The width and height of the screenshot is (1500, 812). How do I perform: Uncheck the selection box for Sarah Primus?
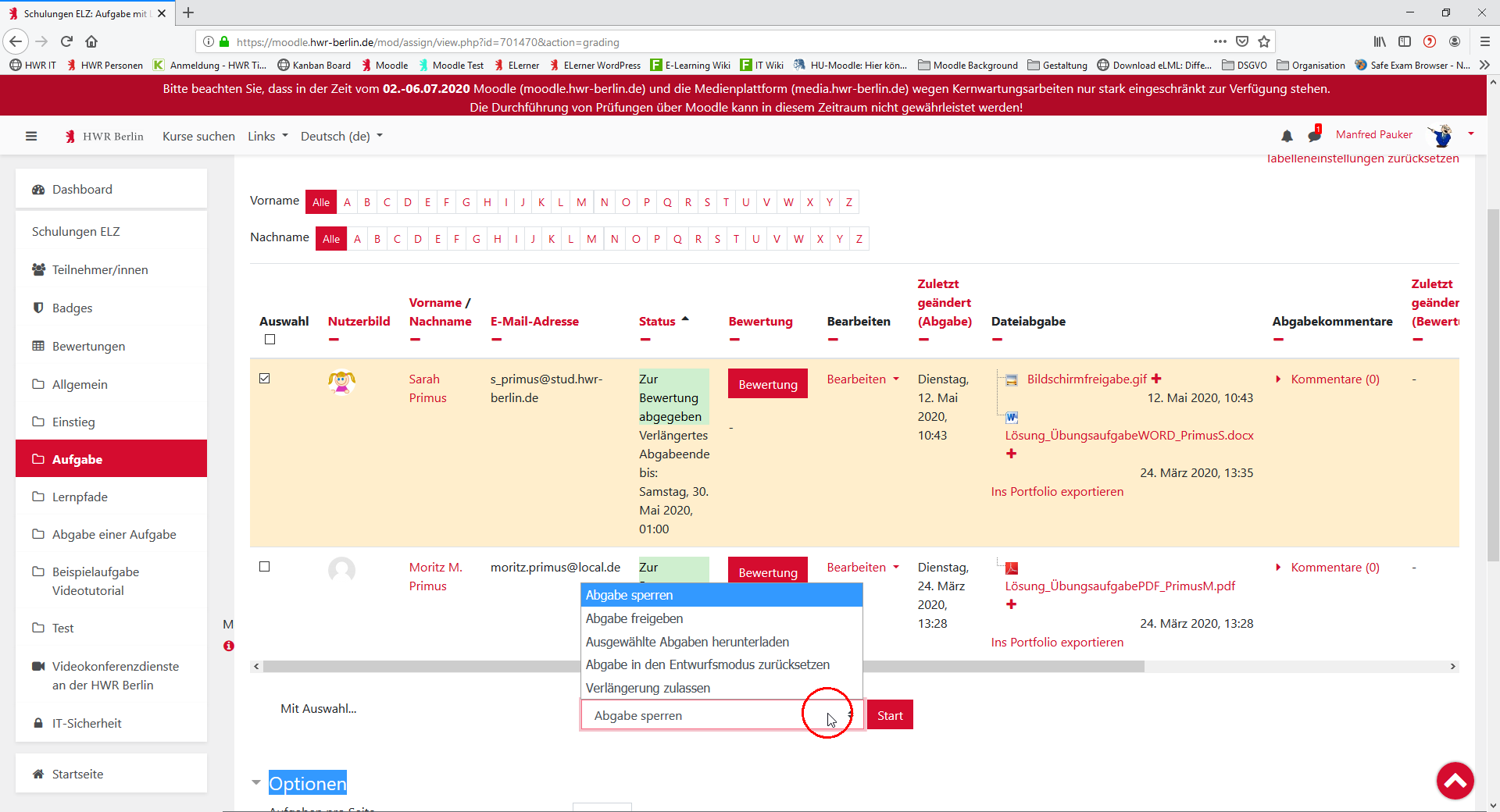[x=265, y=379]
